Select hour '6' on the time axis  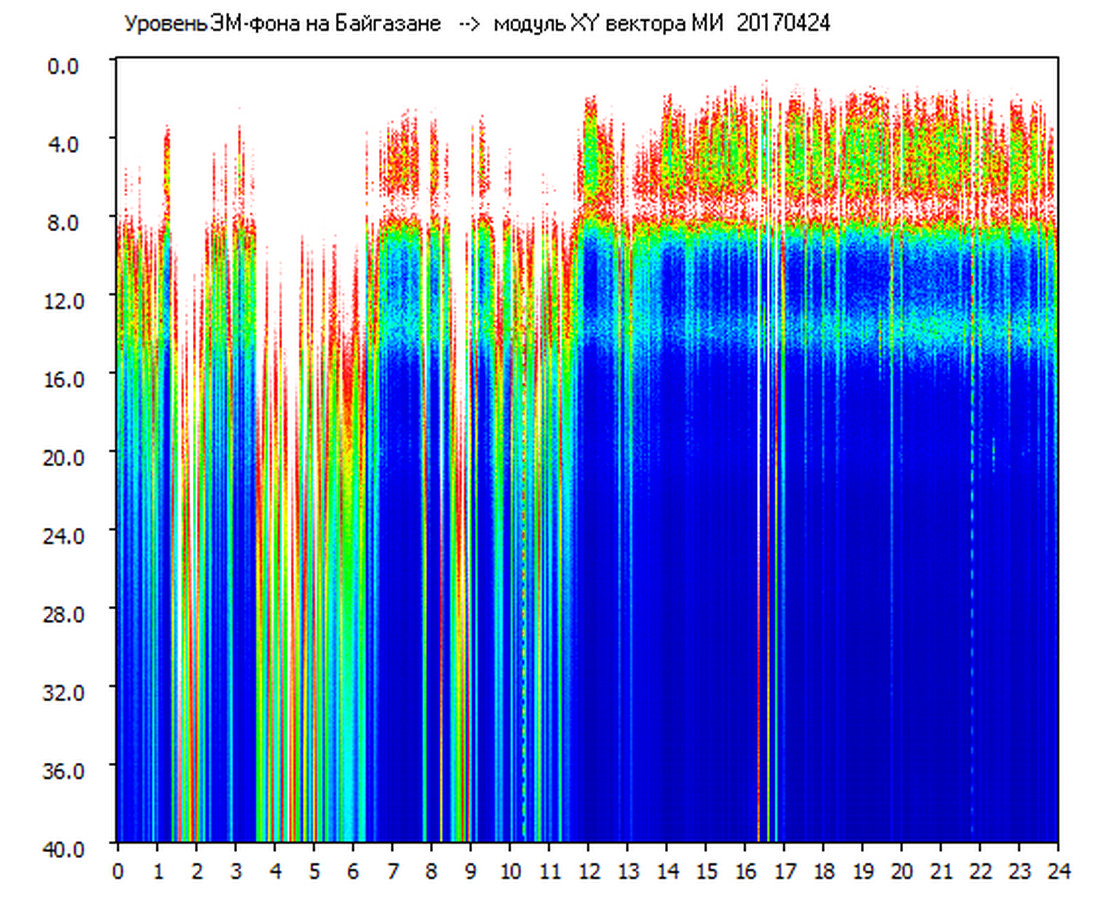click(353, 871)
